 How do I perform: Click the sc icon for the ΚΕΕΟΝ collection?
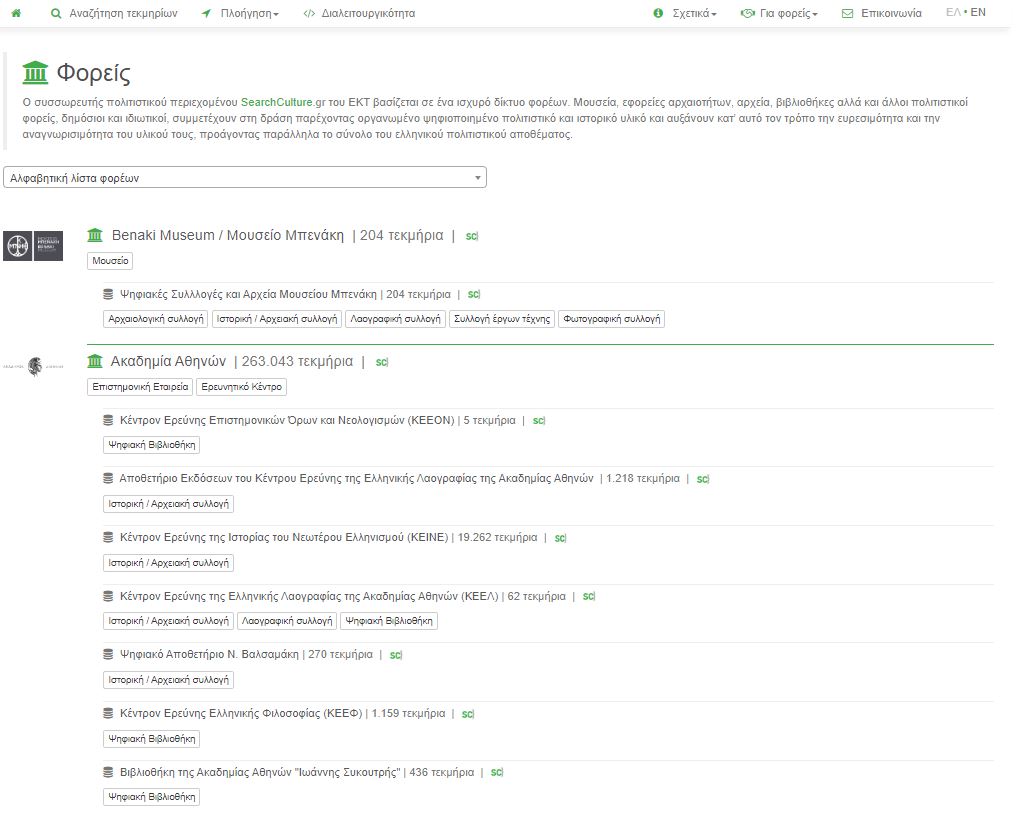(538, 421)
